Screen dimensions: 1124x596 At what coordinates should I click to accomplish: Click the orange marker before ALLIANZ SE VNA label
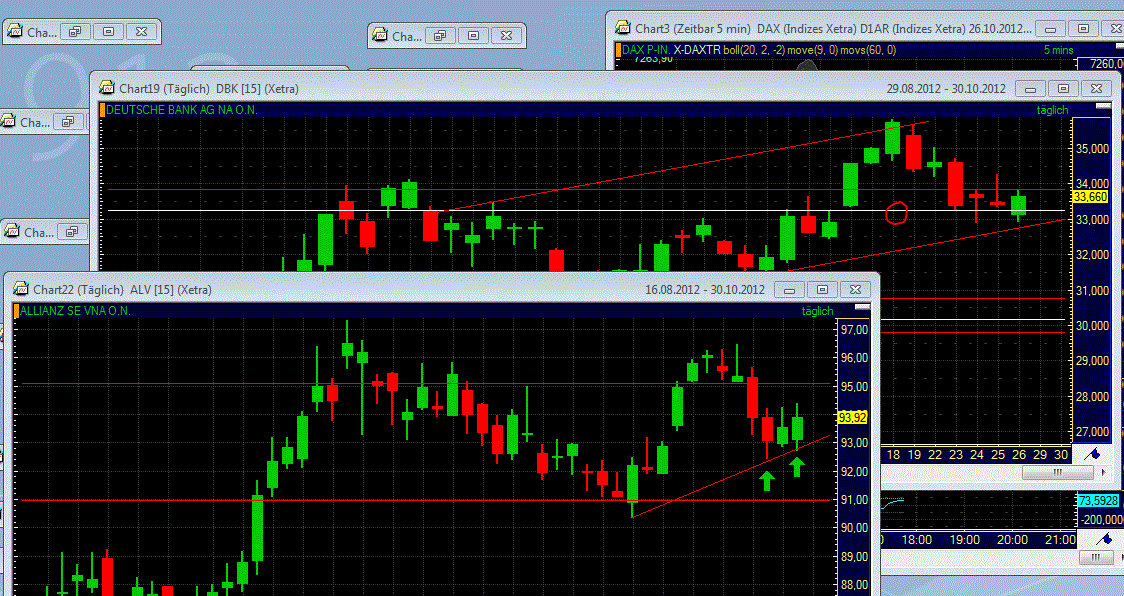15,311
